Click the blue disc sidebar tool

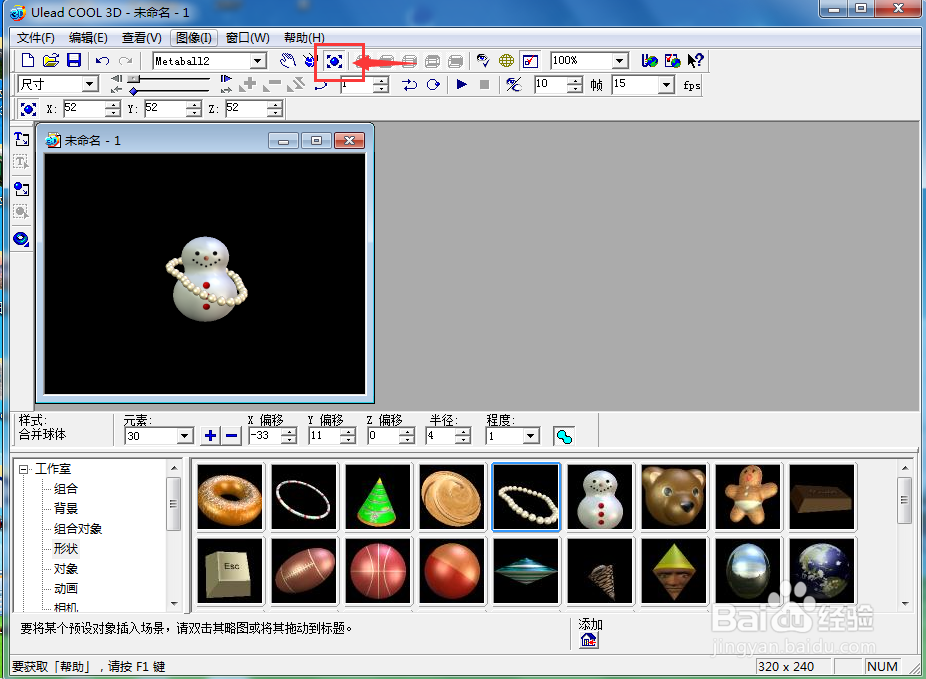(x=21, y=239)
